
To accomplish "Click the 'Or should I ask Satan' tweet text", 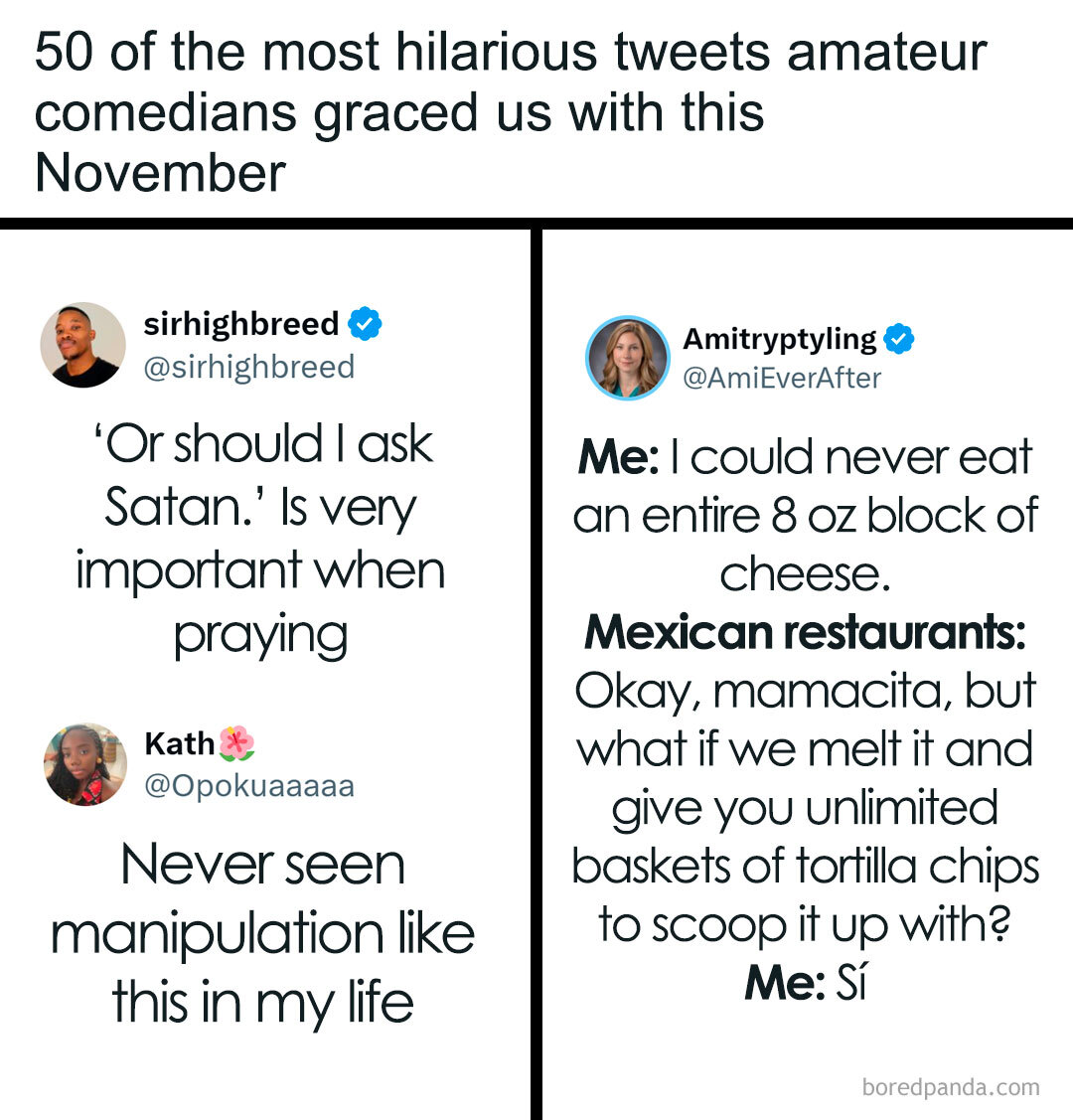I will point(261,538).
